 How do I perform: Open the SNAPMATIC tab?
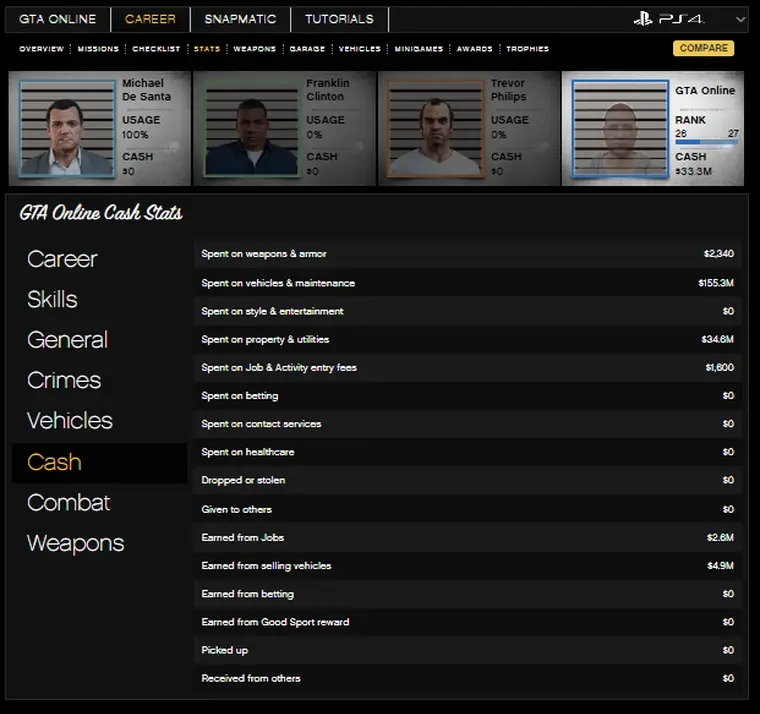238,19
